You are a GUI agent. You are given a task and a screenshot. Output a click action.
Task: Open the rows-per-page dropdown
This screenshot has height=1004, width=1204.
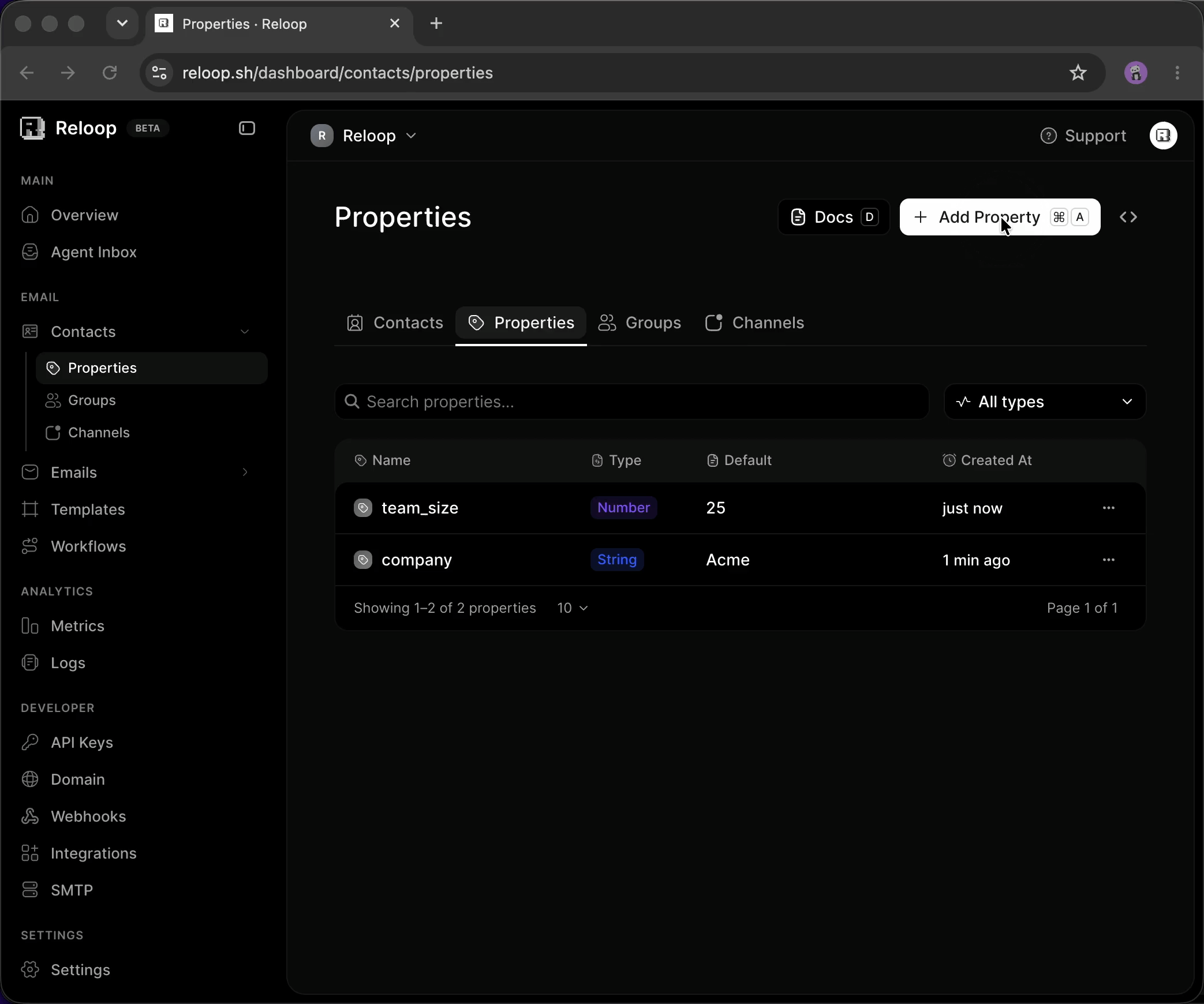pos(573,608)
